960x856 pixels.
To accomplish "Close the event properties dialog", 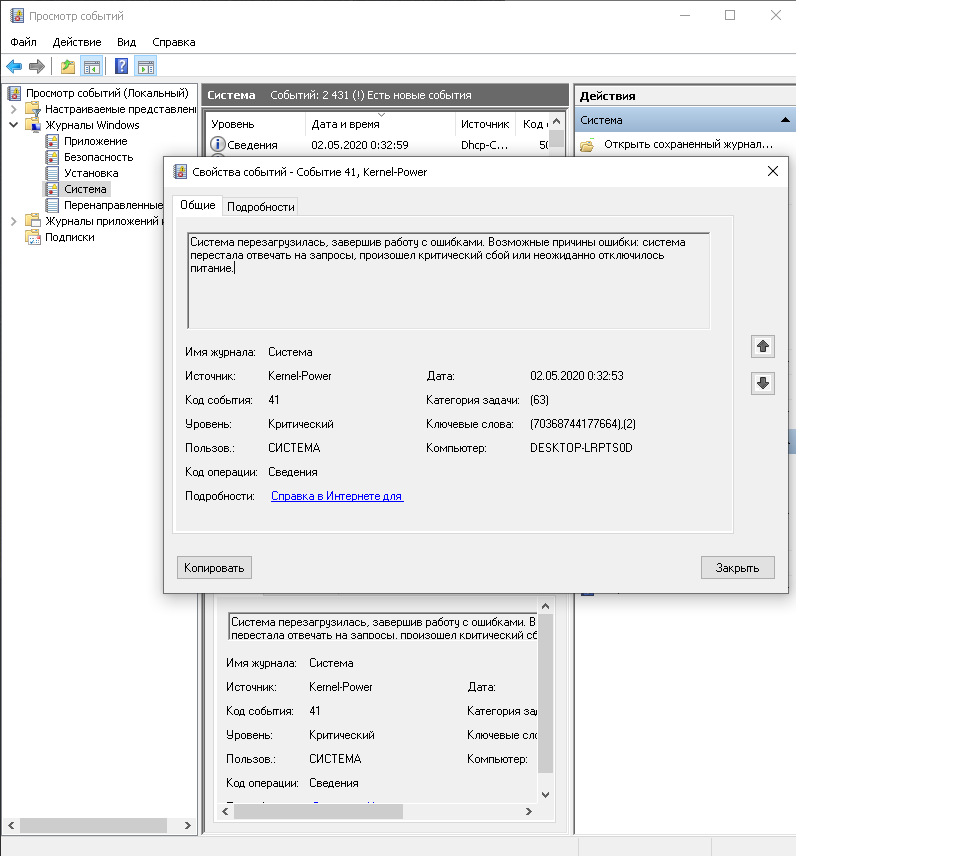I will pyautogui.click(x=773, y=171).
